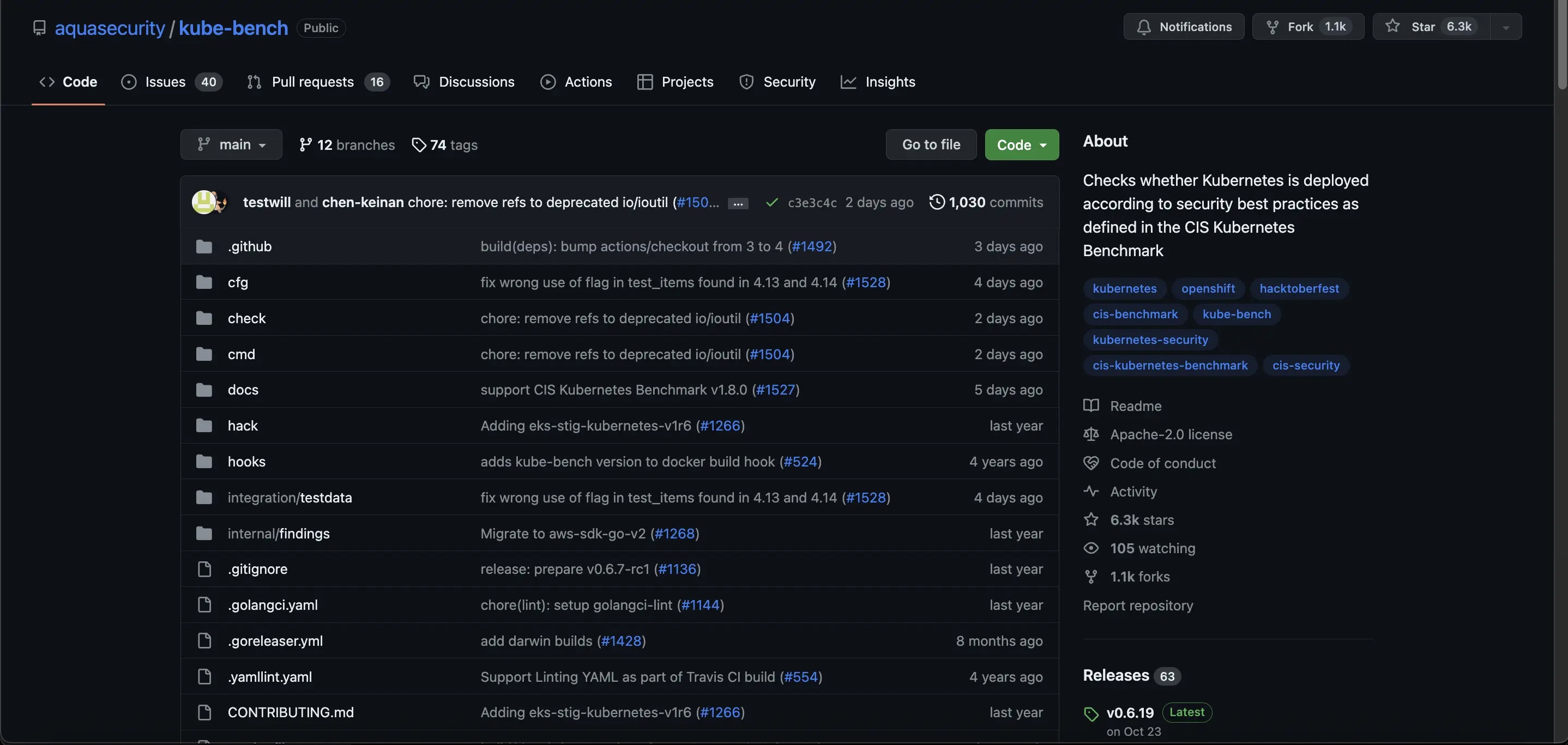Open the Insights tab

(878, 82)
